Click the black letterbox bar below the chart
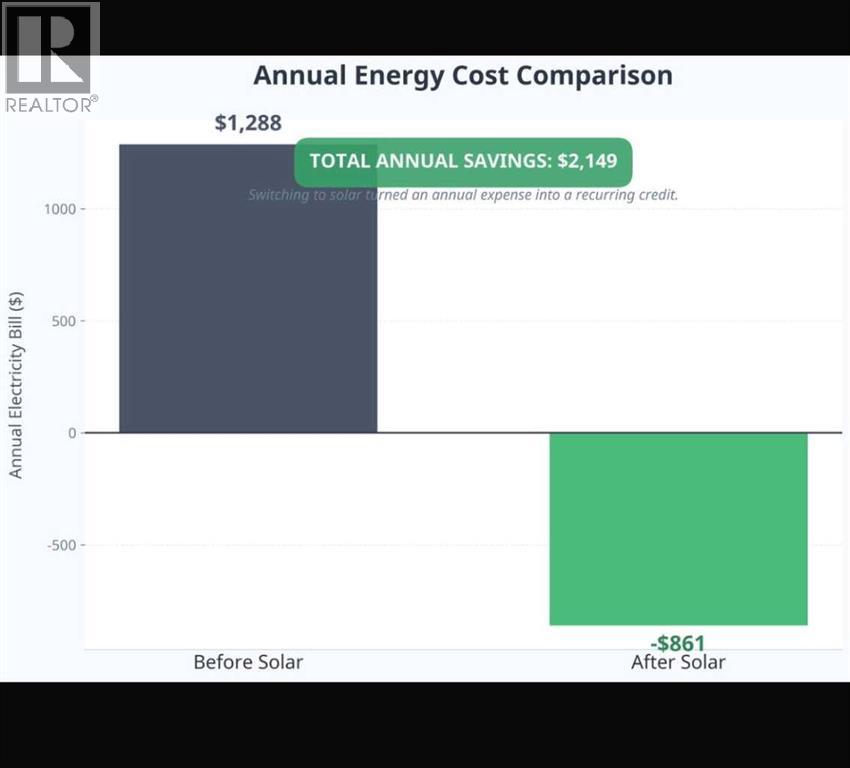 pos(425,725)
